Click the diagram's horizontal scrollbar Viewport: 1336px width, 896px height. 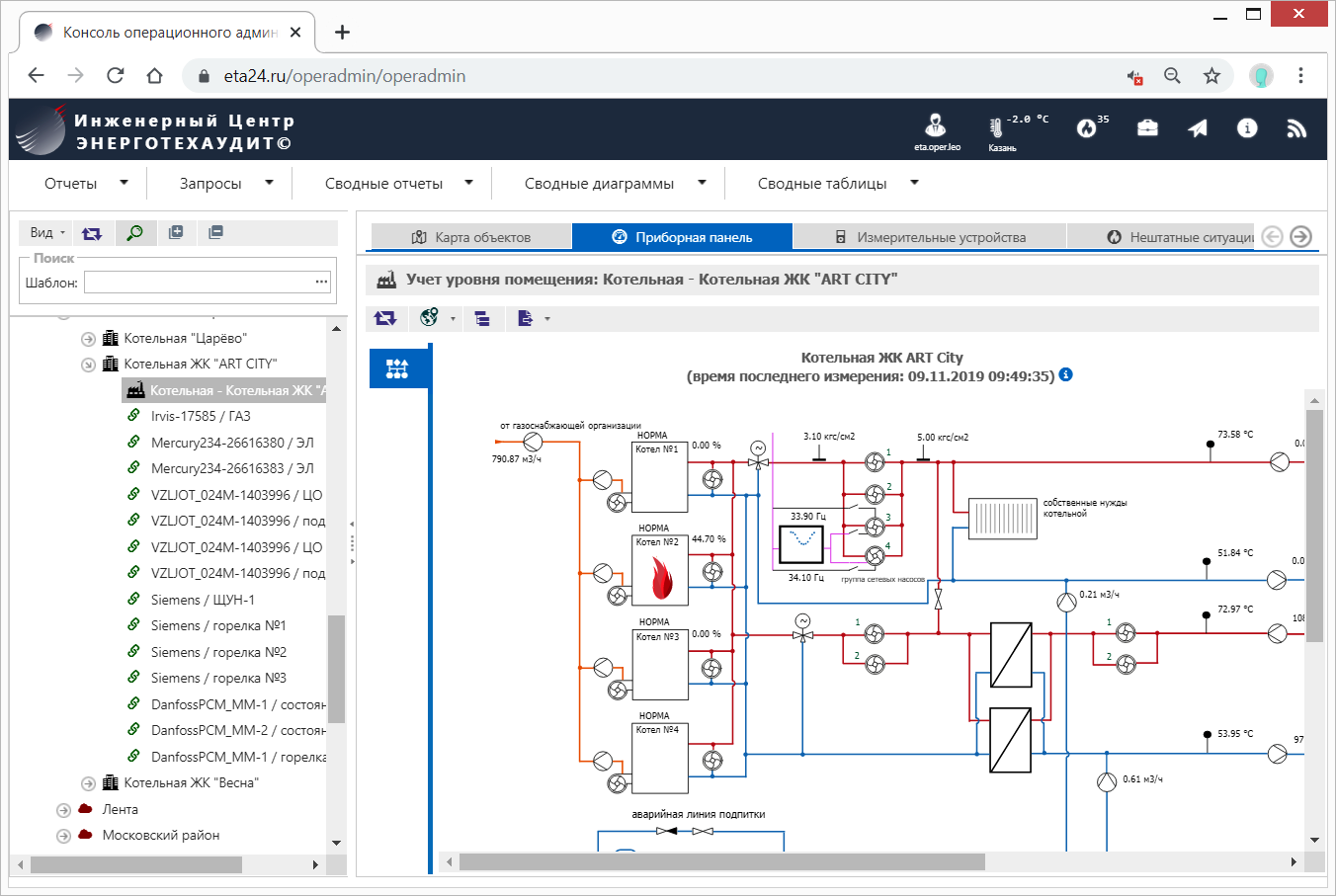tap(721, 862)
